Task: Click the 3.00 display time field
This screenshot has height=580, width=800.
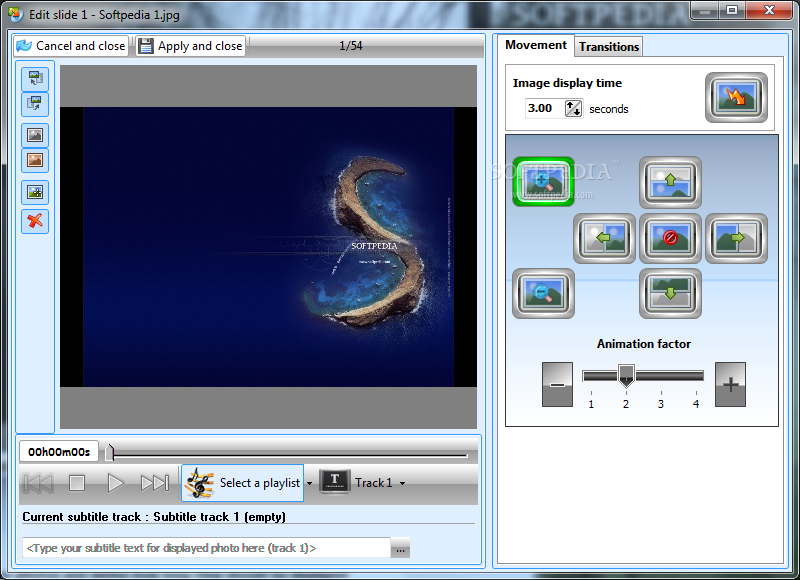Action: [x=544, y=108]
